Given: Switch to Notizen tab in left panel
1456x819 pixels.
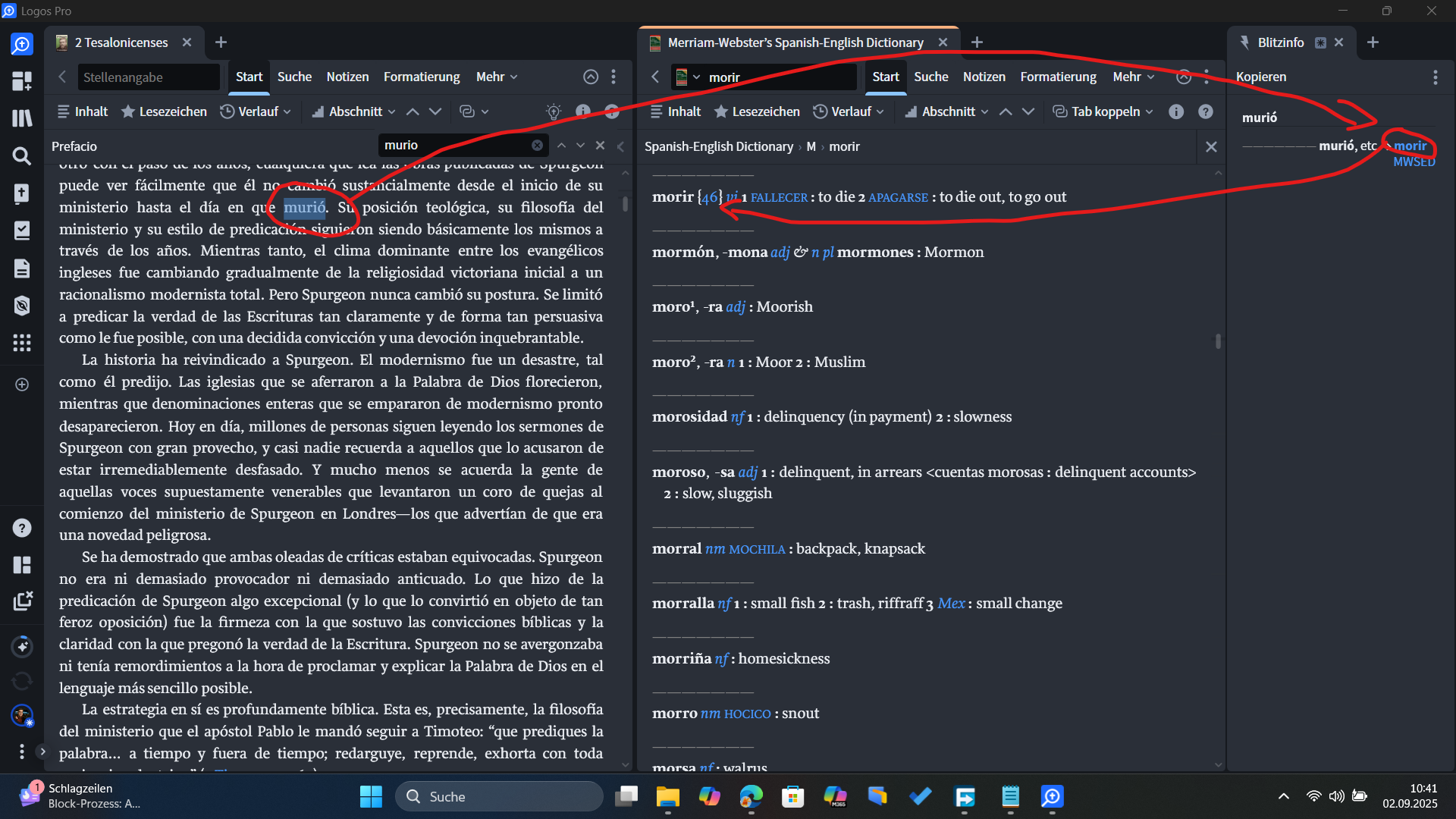Looking at the screenshot, I should coord(347,77).
